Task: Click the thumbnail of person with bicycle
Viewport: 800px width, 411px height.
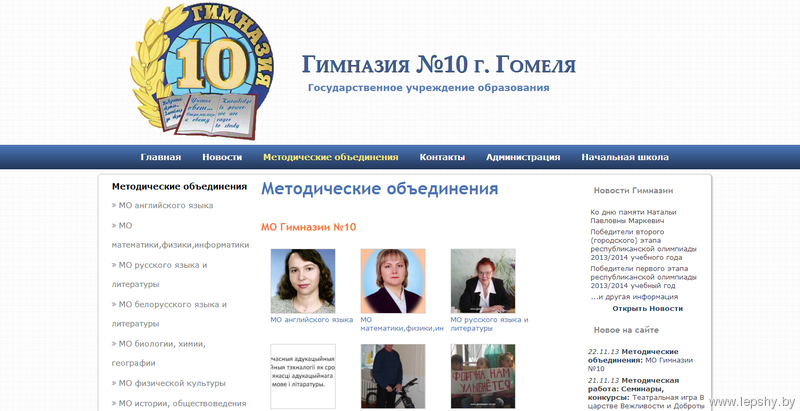Action: pyautogui.click(x=393, y=376)
